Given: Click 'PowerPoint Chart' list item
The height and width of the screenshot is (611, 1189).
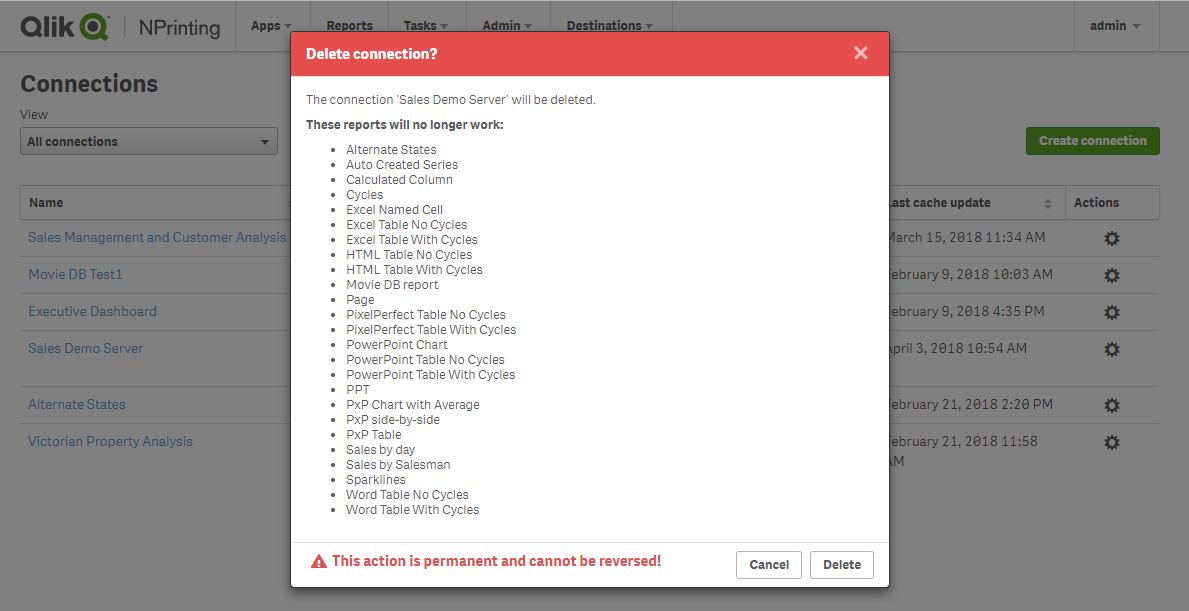Looking at the screenshot, I should [x=397, y=345].
